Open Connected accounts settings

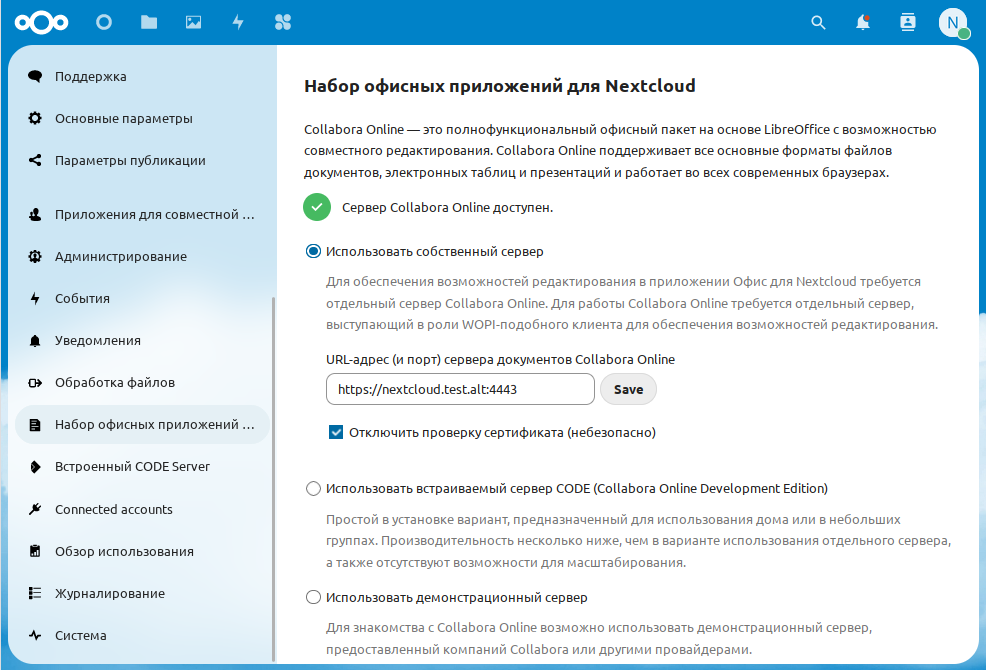(x=142, y=509)
